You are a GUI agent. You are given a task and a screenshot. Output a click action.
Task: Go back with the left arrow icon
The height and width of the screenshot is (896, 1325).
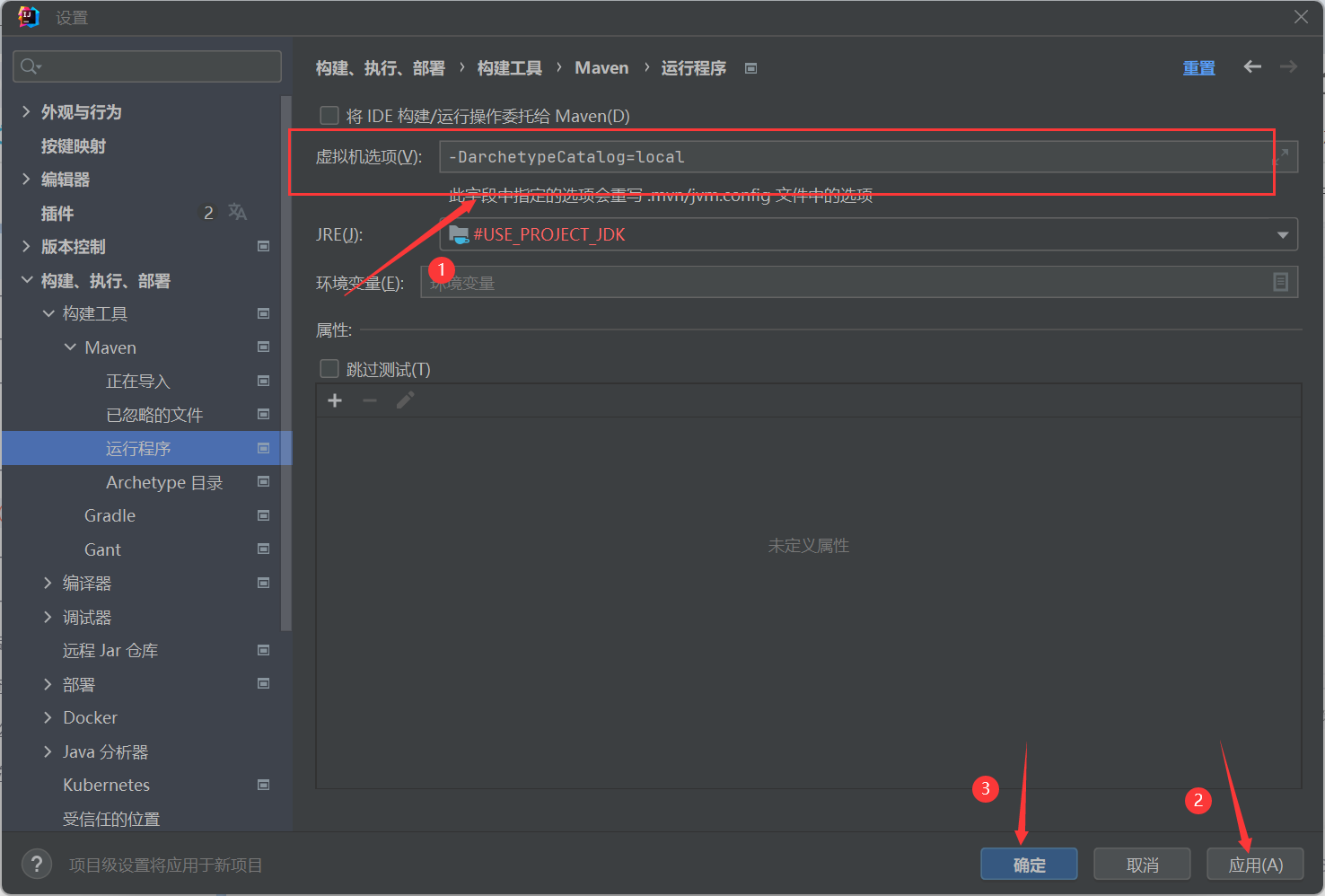1252,66
